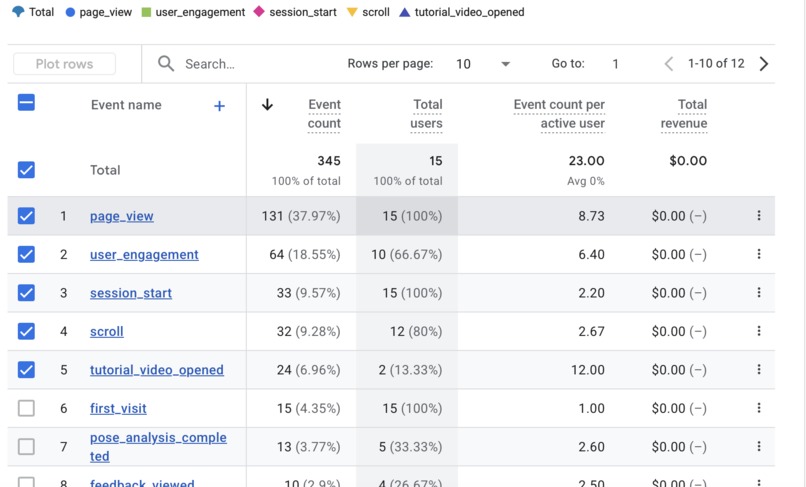806x487 pixels.
Task: Sort by Event count per active user header
Action: tap(559, 114)
